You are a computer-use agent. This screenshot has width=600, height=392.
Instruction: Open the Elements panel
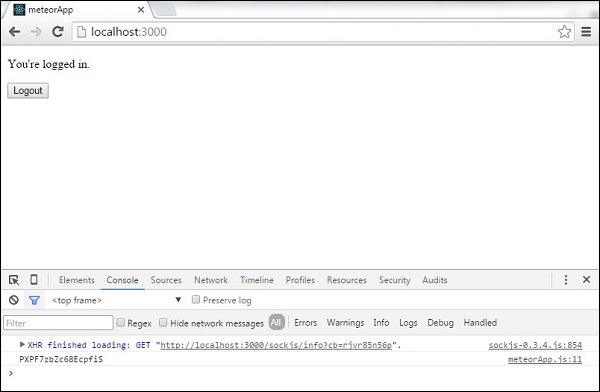[x=77, y=280]
